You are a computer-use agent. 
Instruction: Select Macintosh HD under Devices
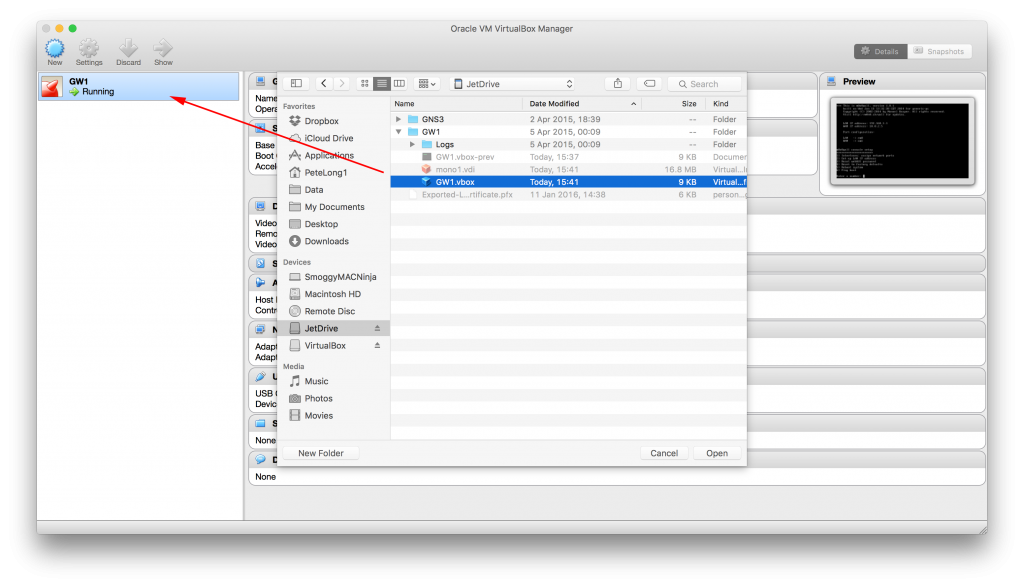(332, 294)
